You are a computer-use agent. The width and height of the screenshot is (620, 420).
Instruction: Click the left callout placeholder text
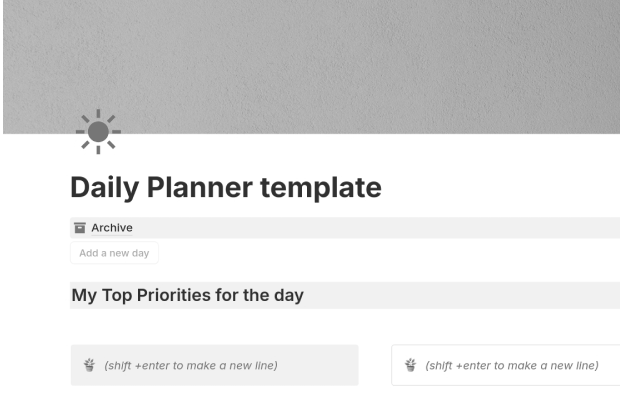click(191, 365)
